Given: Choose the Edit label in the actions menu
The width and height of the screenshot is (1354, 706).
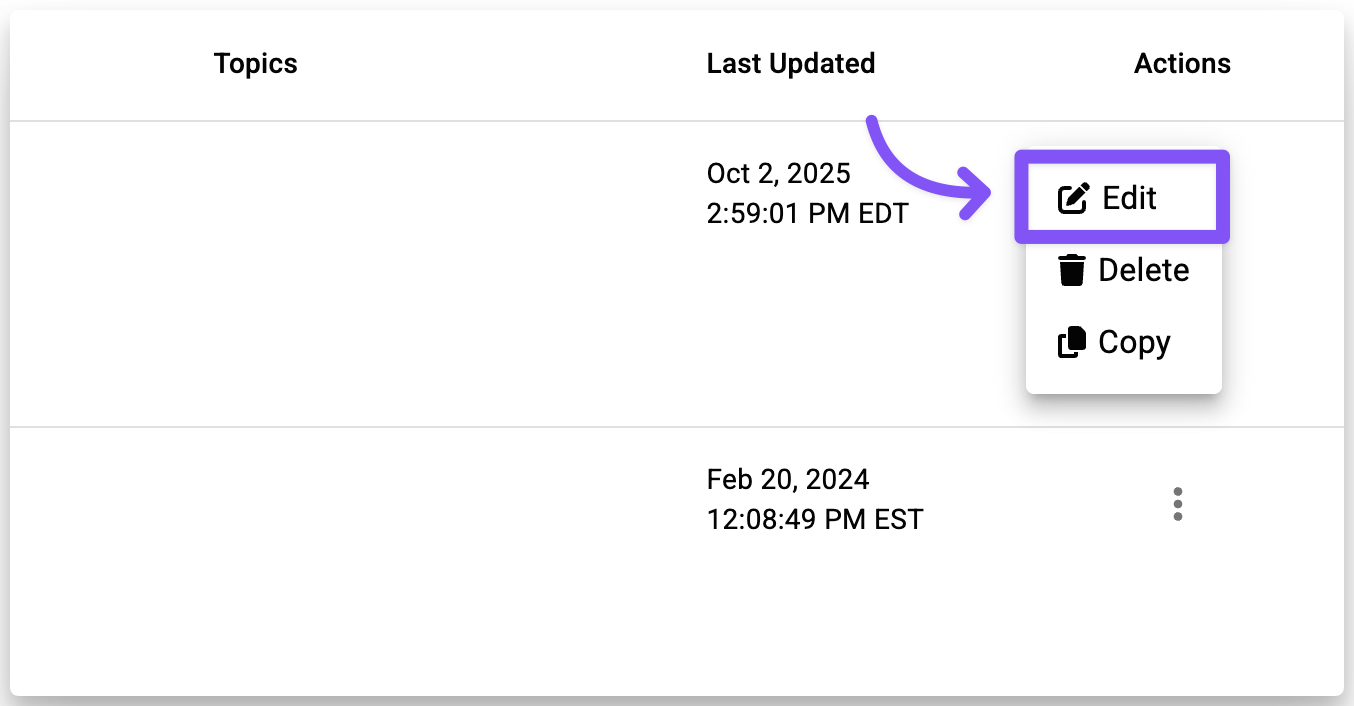Looking at the screenshot, I should tap(1129, 198).
